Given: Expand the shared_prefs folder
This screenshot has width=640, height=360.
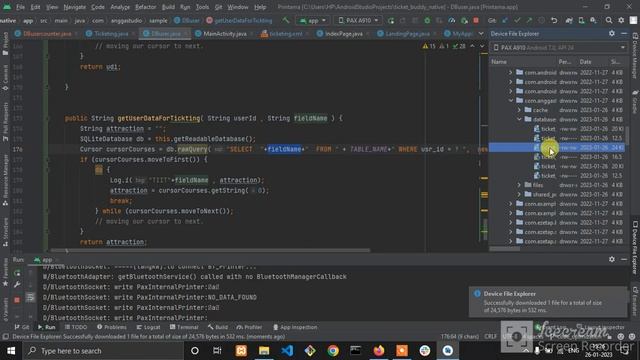Looking at the screenshot, I should coord(519,194).
